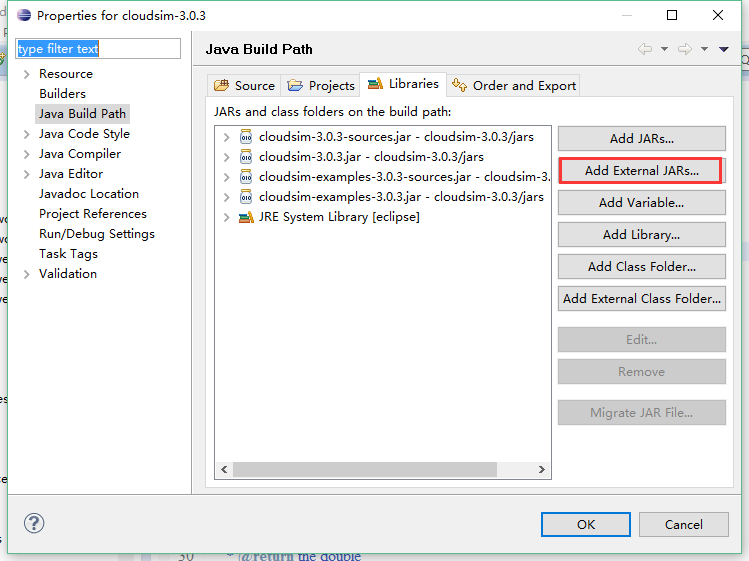Click the forward navigation arrow icon

(x=685, y=49)
